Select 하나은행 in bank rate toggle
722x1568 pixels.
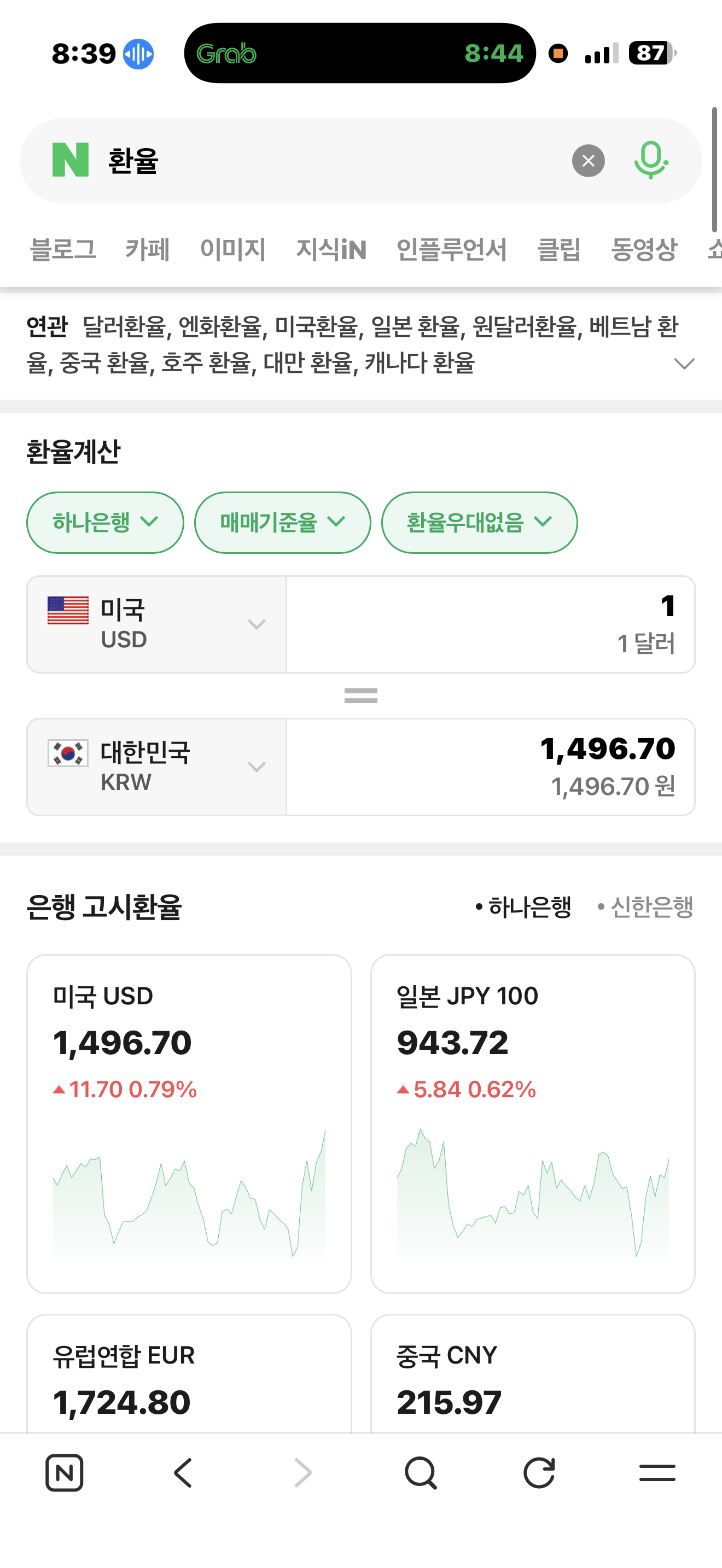(x=523, y=907)
